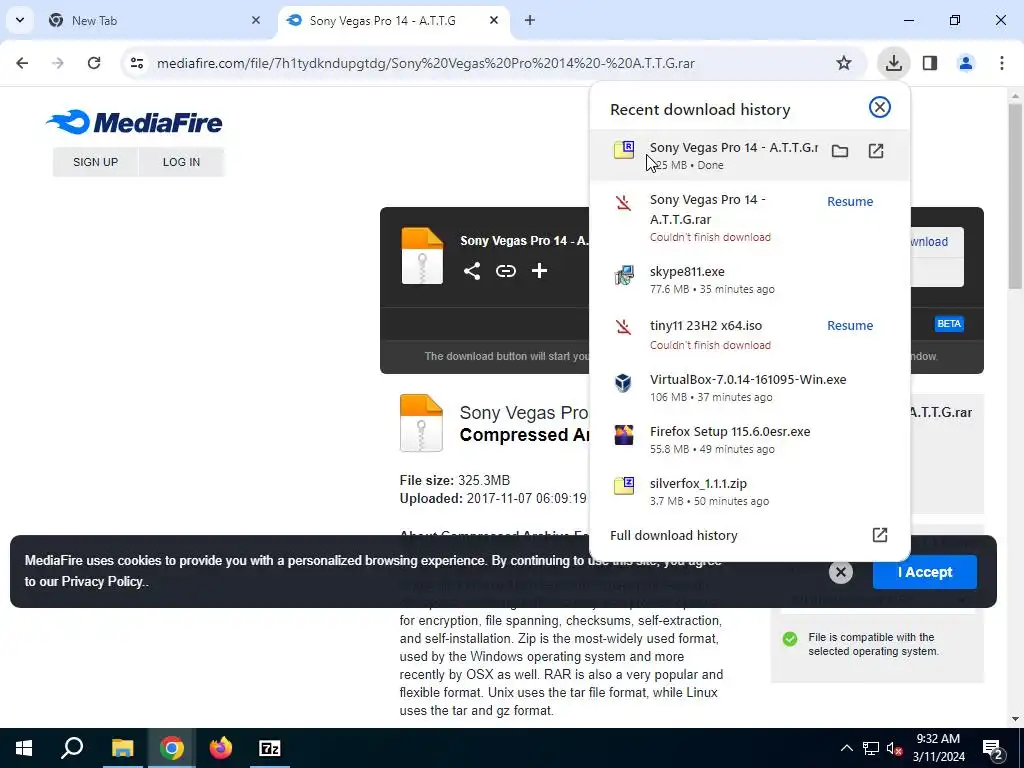Open Chrome downloads toolbar button

point(893,63)
